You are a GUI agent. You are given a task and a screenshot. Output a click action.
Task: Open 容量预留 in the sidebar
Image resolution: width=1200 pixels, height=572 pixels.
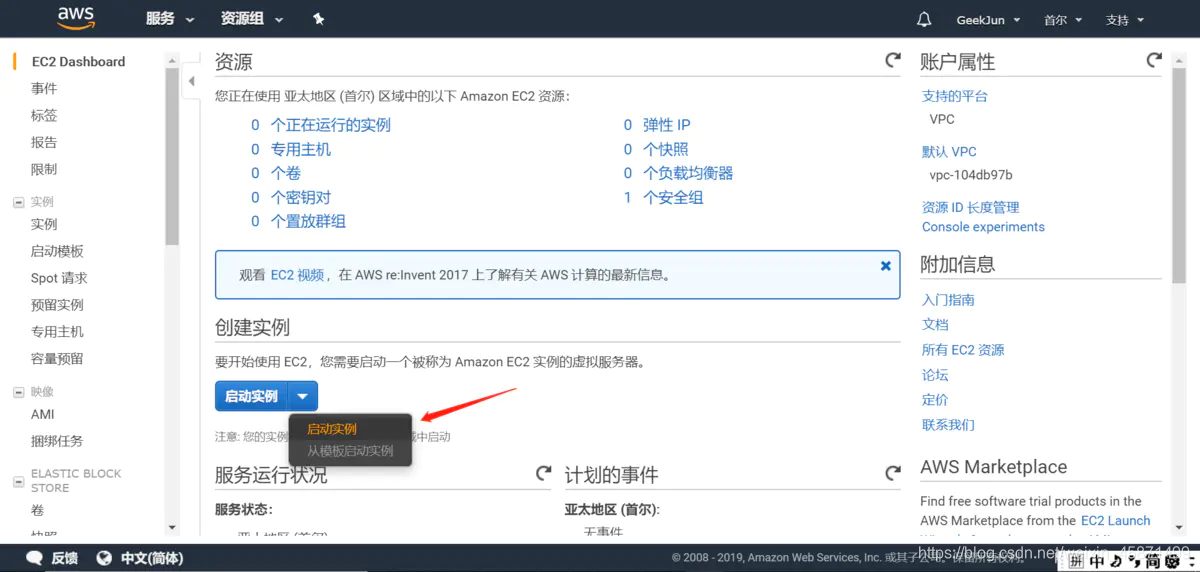coord(57,359)
